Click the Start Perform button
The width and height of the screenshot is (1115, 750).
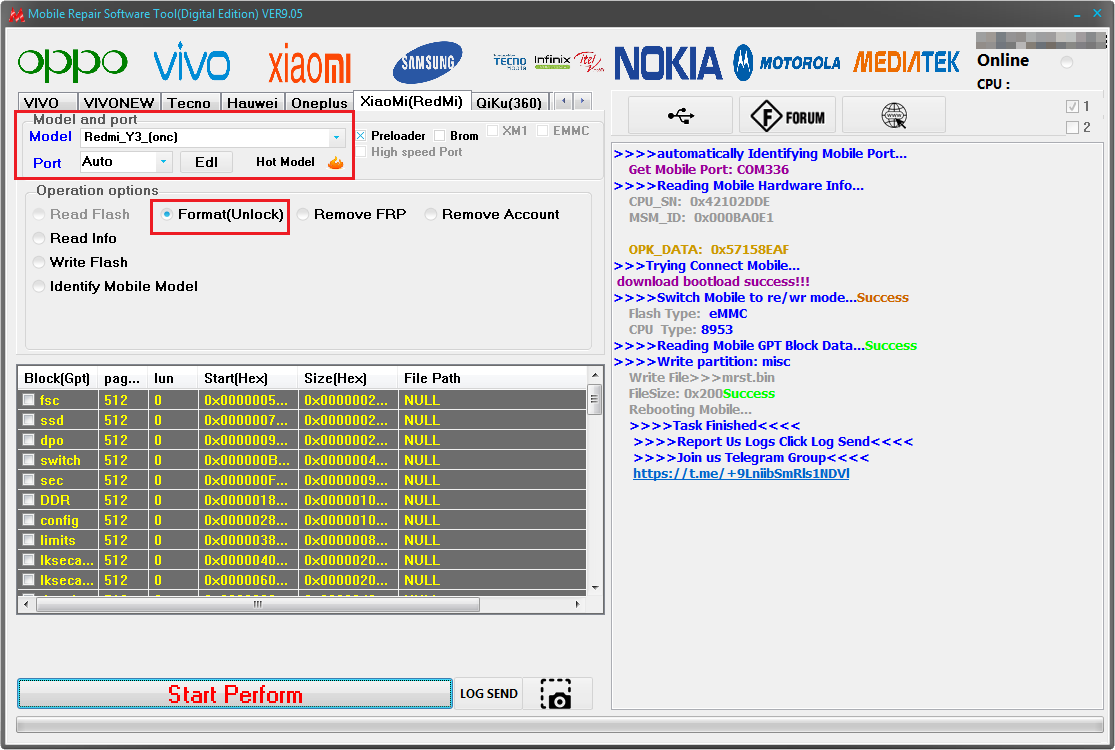(x=235, y=694)
